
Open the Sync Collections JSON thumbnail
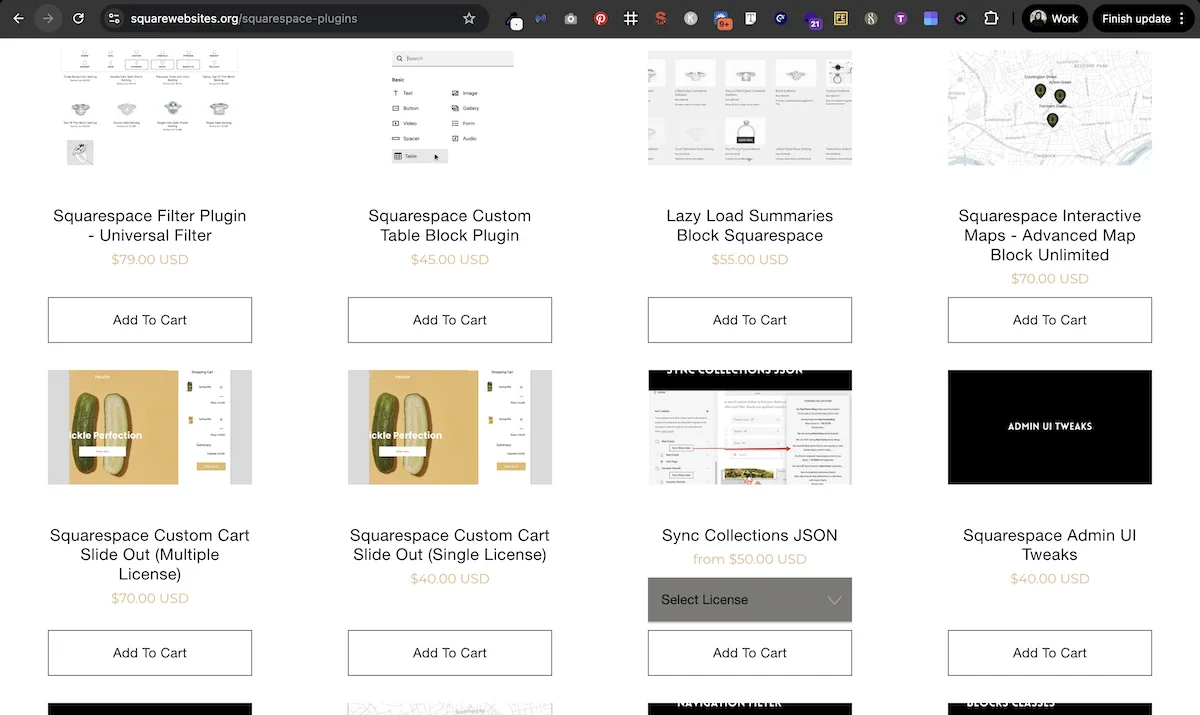[750, 427]
